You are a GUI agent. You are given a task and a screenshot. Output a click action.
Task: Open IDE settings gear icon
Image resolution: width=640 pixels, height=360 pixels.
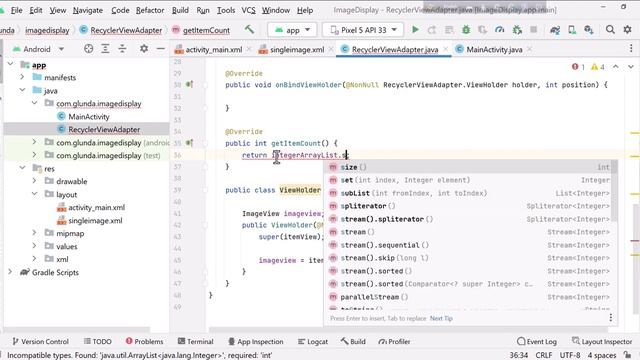coord(627,29)
